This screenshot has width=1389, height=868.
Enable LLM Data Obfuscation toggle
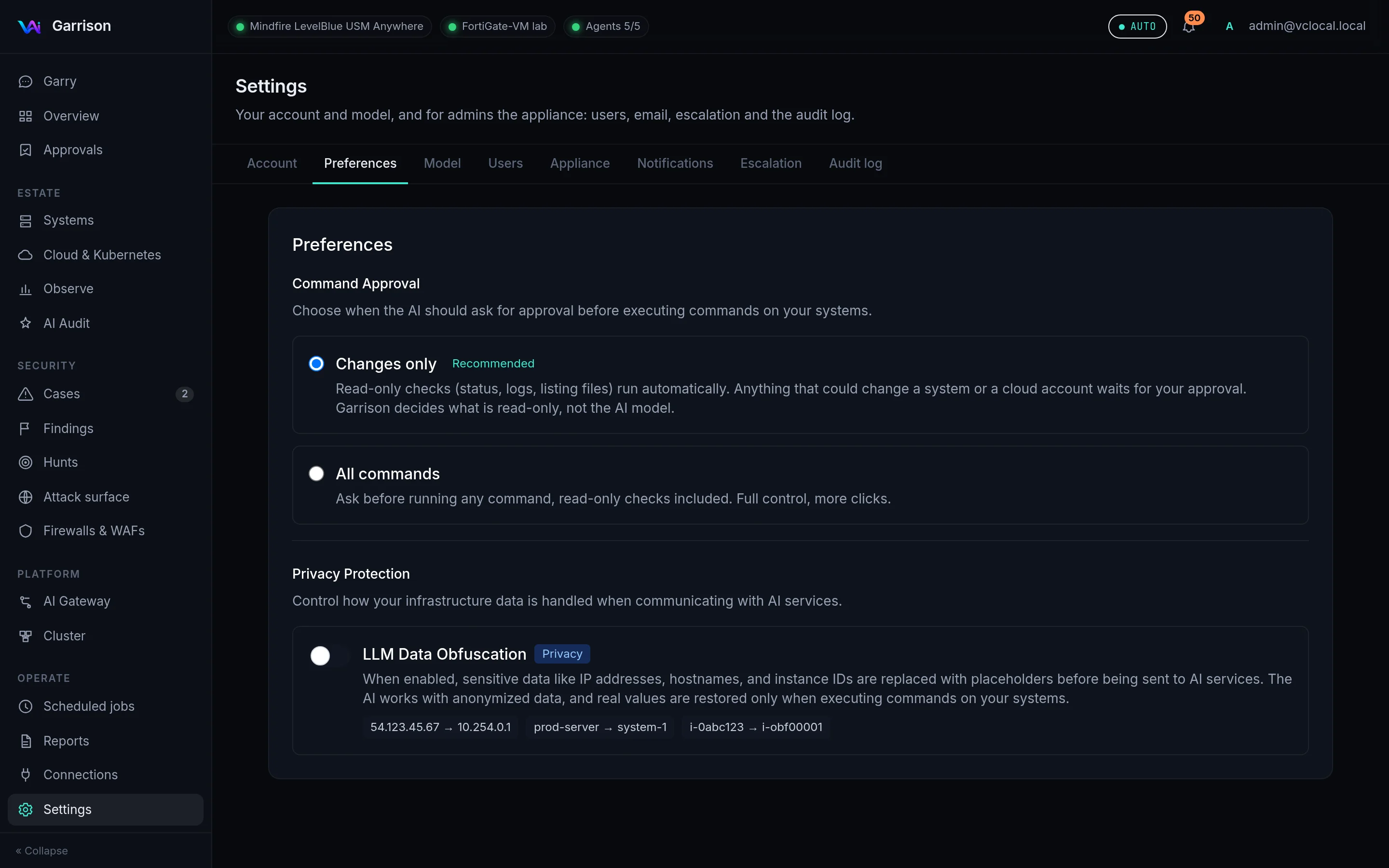point(329,656)
